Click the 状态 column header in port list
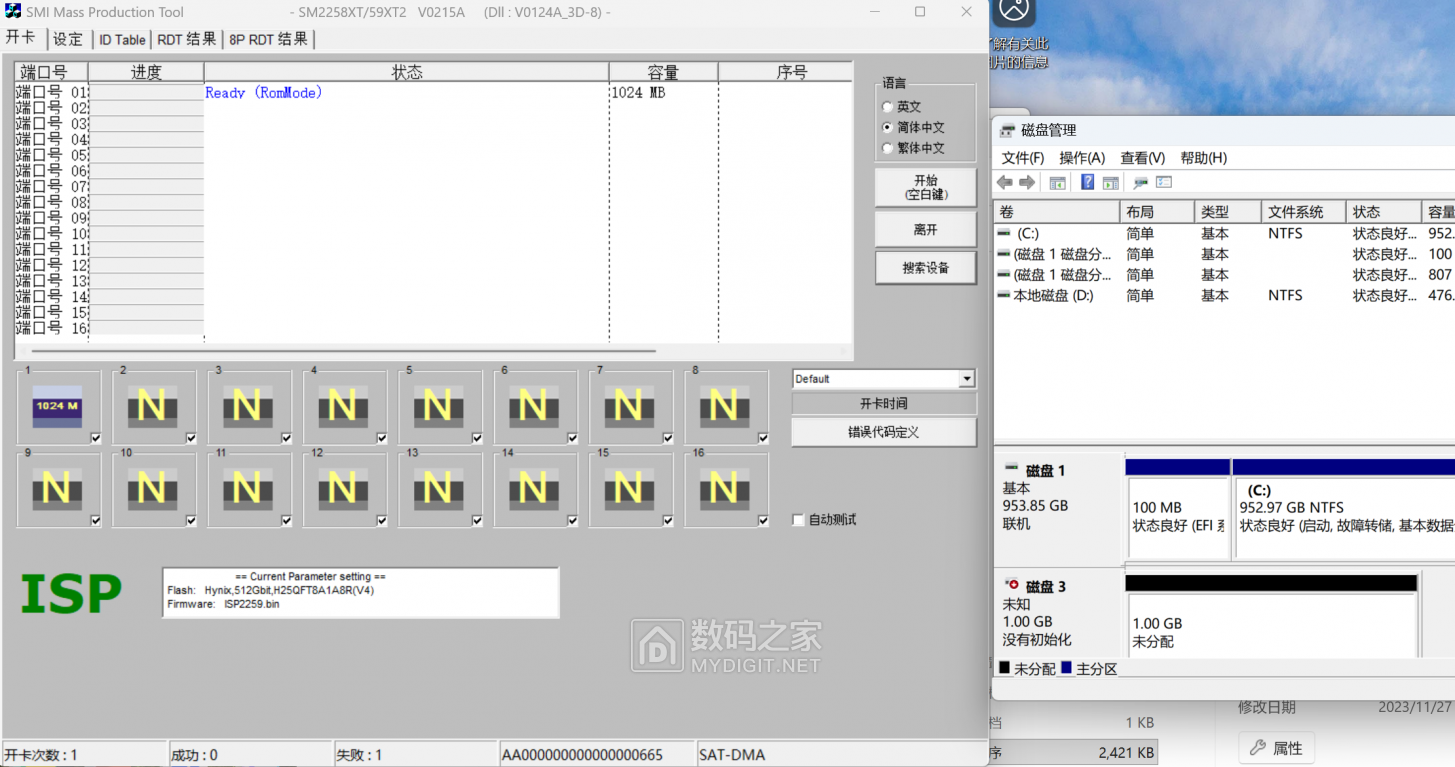Screen dimensions: 1455x767 407,72
